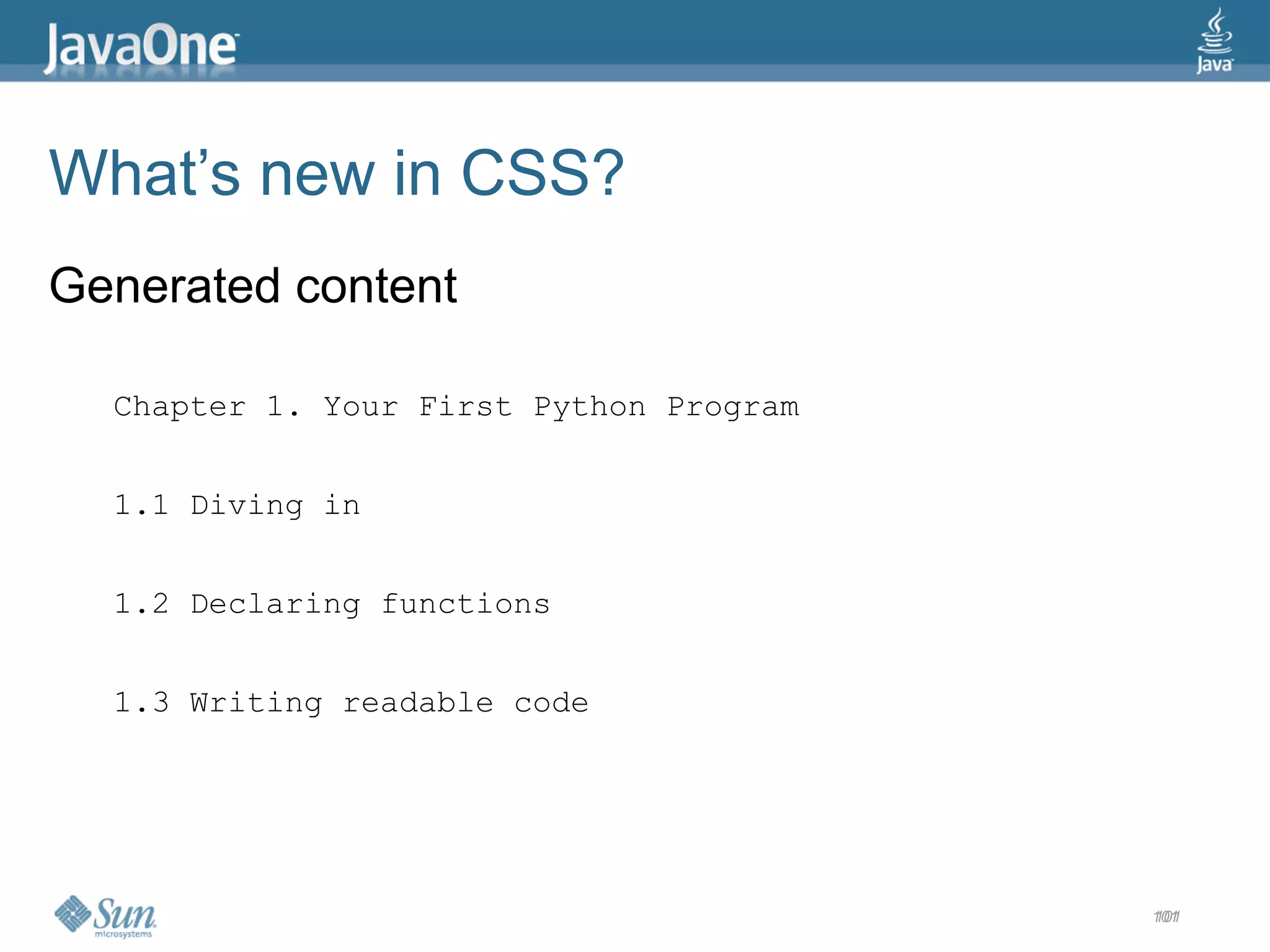Screen dimensions: 1270x952
Task: Click the word "readable" in section 1.3
Action: click(418, 703)
